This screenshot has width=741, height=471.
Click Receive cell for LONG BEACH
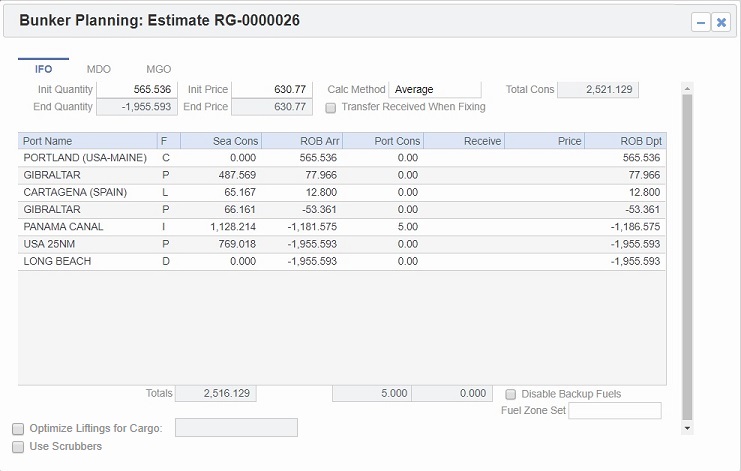tap(464, 261)
